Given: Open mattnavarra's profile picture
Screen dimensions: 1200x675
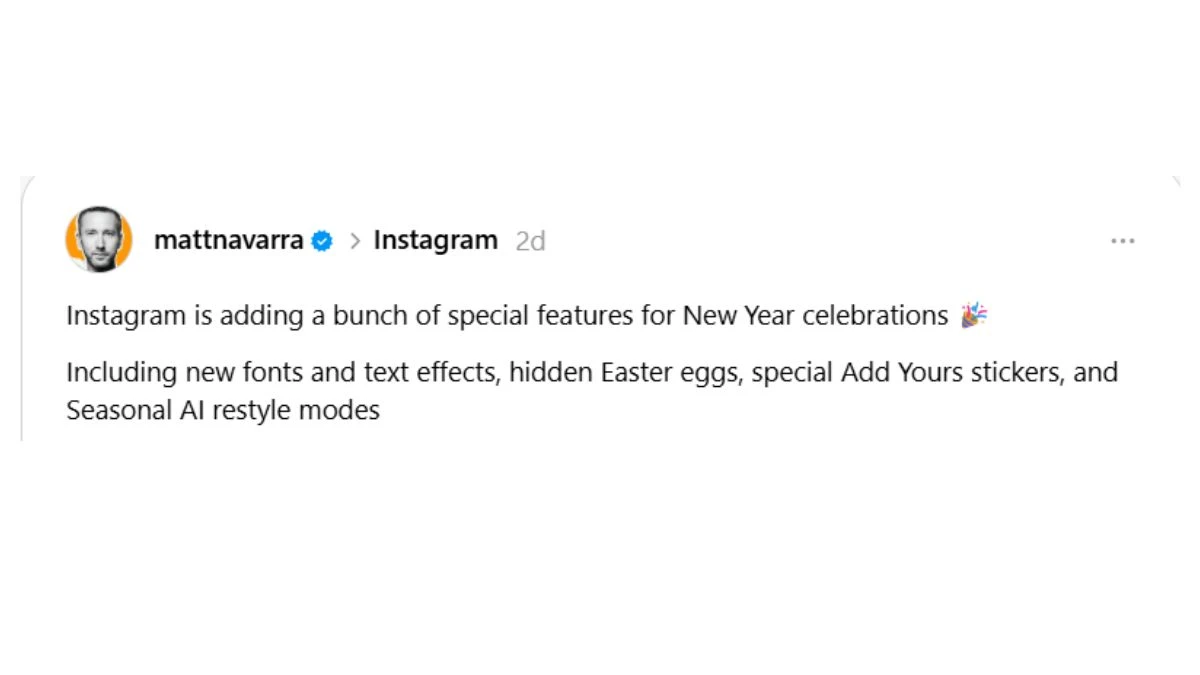Looking at the screenshot, I should (x=99, y=240).
